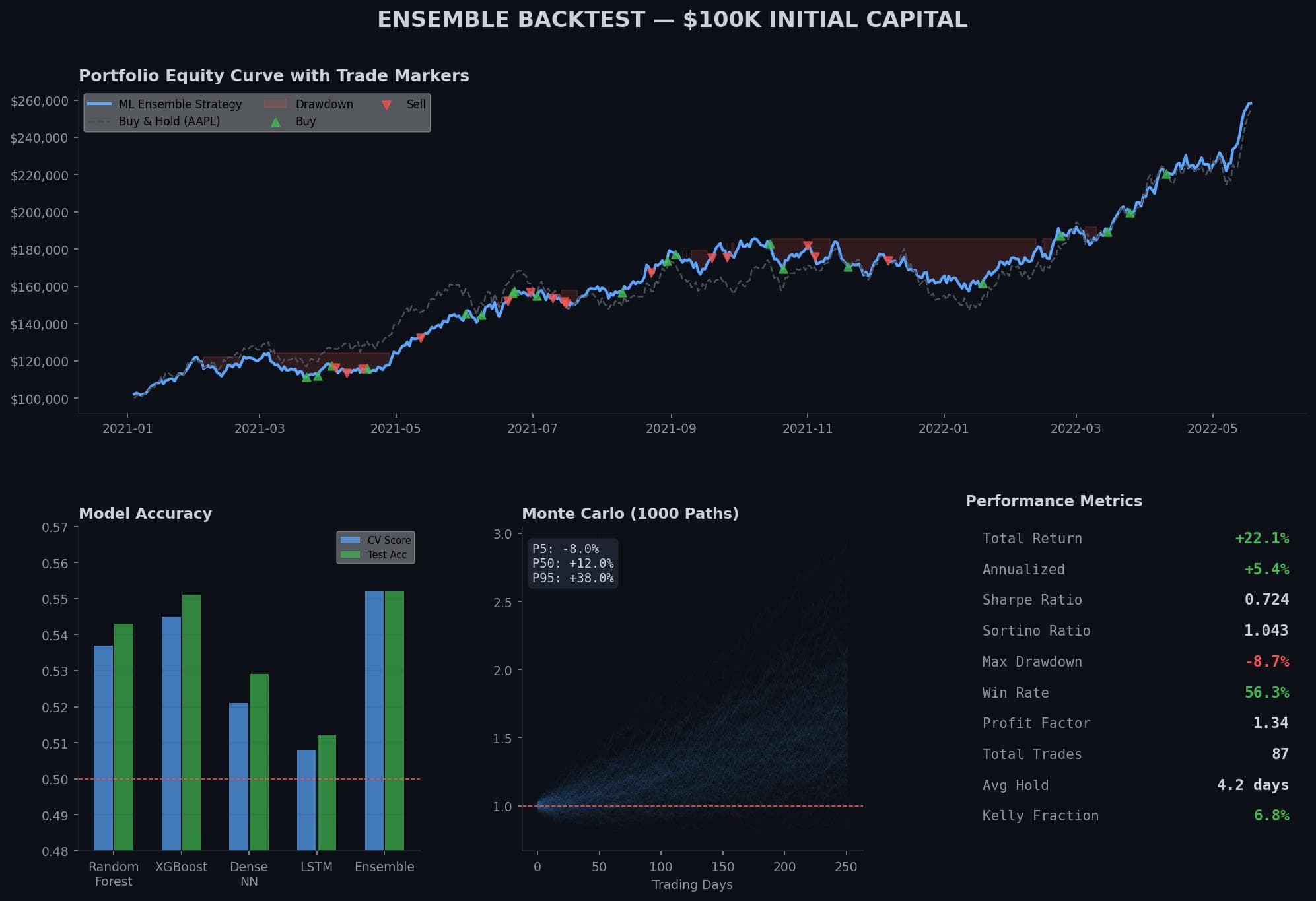
Task: Click the dashed Buy & Hold line sample
Action: (x=99, y=121)
